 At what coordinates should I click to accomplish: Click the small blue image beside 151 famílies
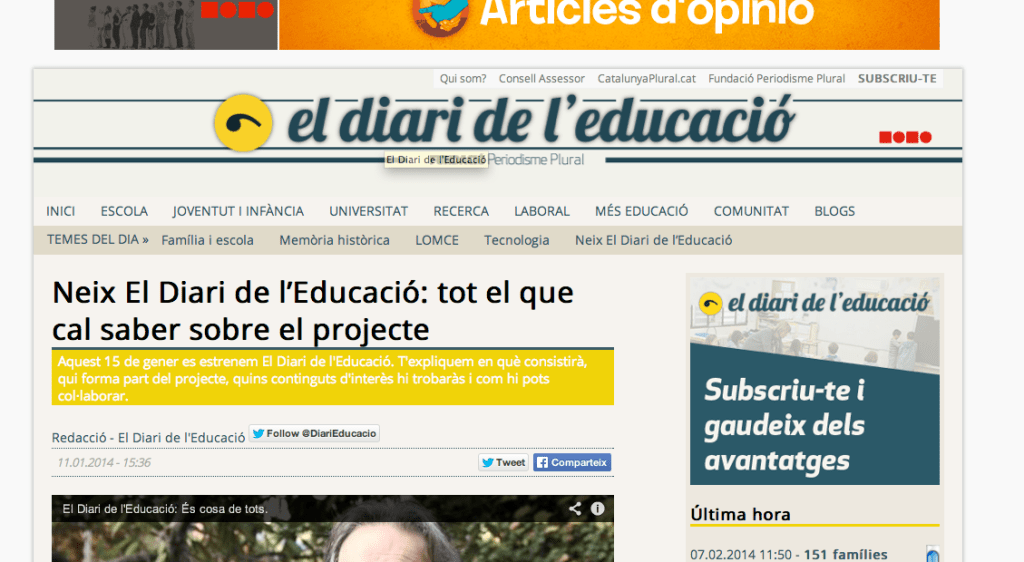(x=933, y=554)
